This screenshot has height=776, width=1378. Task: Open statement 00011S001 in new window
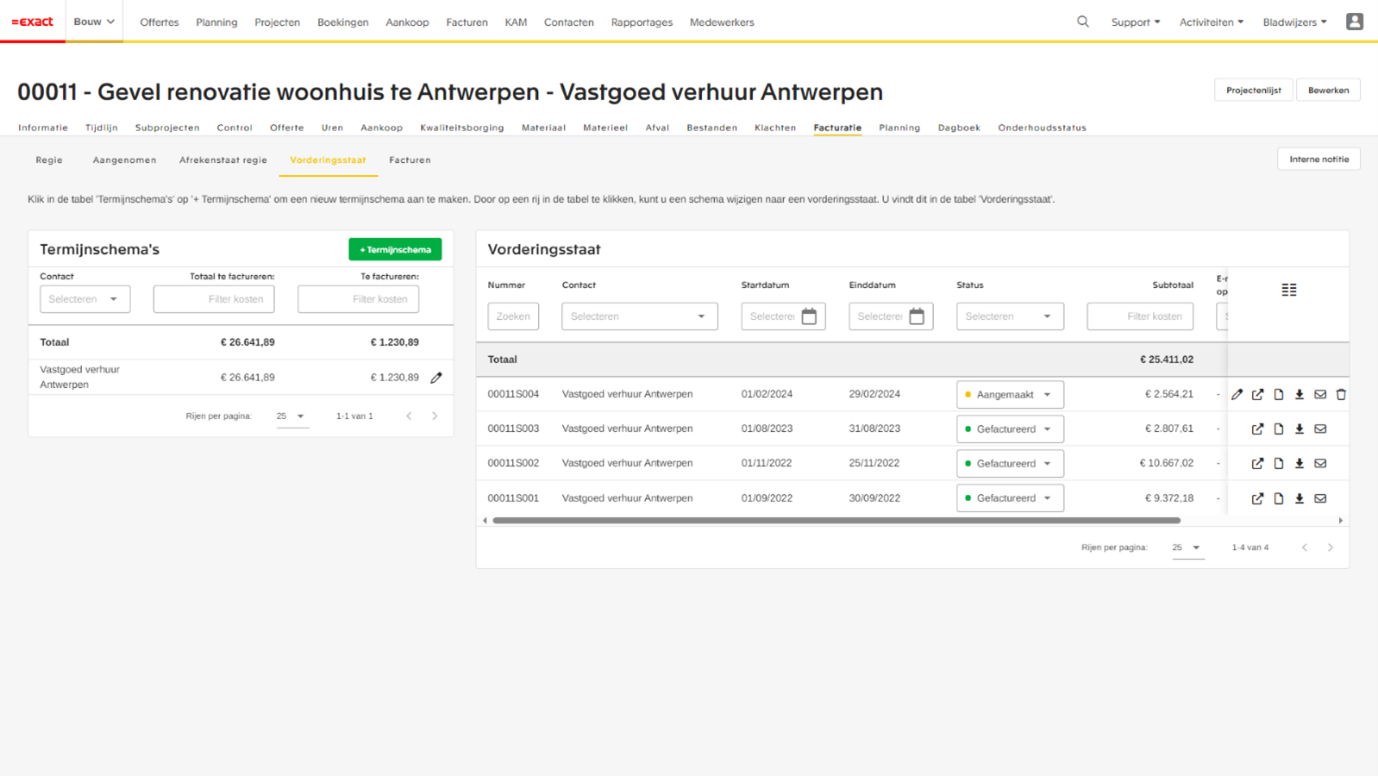point(1257,498)
